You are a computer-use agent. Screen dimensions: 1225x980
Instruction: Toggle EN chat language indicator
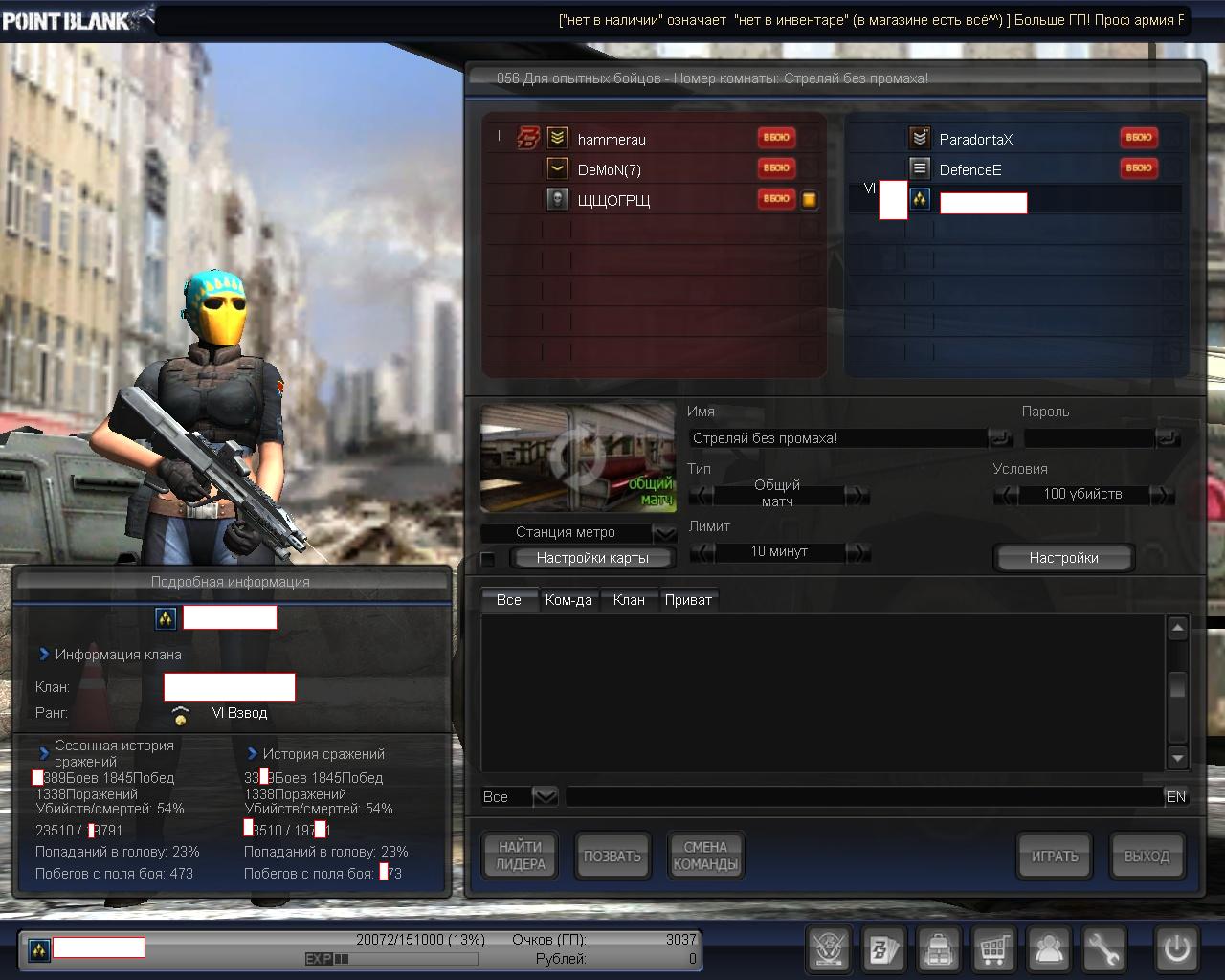[x=1176, y=796]
